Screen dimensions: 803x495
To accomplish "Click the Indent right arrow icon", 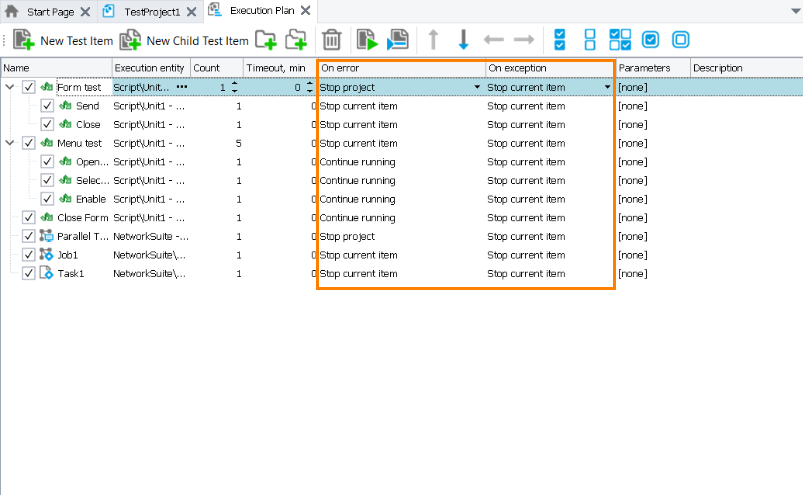I will [524, 40].
